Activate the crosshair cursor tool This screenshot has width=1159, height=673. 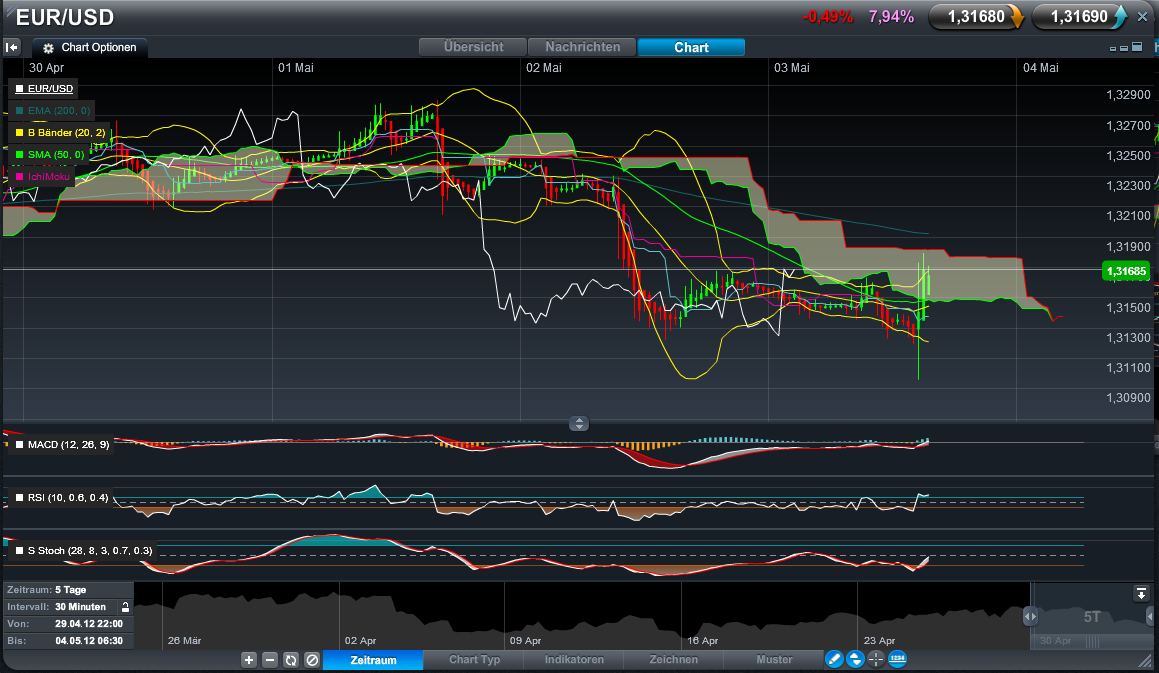(x=876, y=659)
